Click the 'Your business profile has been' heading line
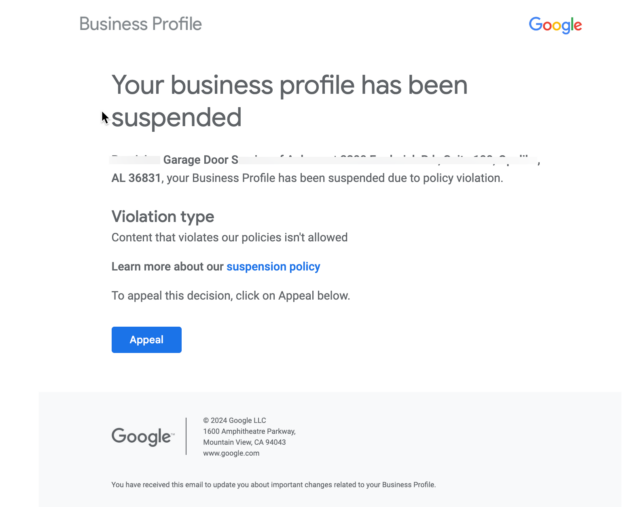Screen dimensions: 640x507 (289, 85)
